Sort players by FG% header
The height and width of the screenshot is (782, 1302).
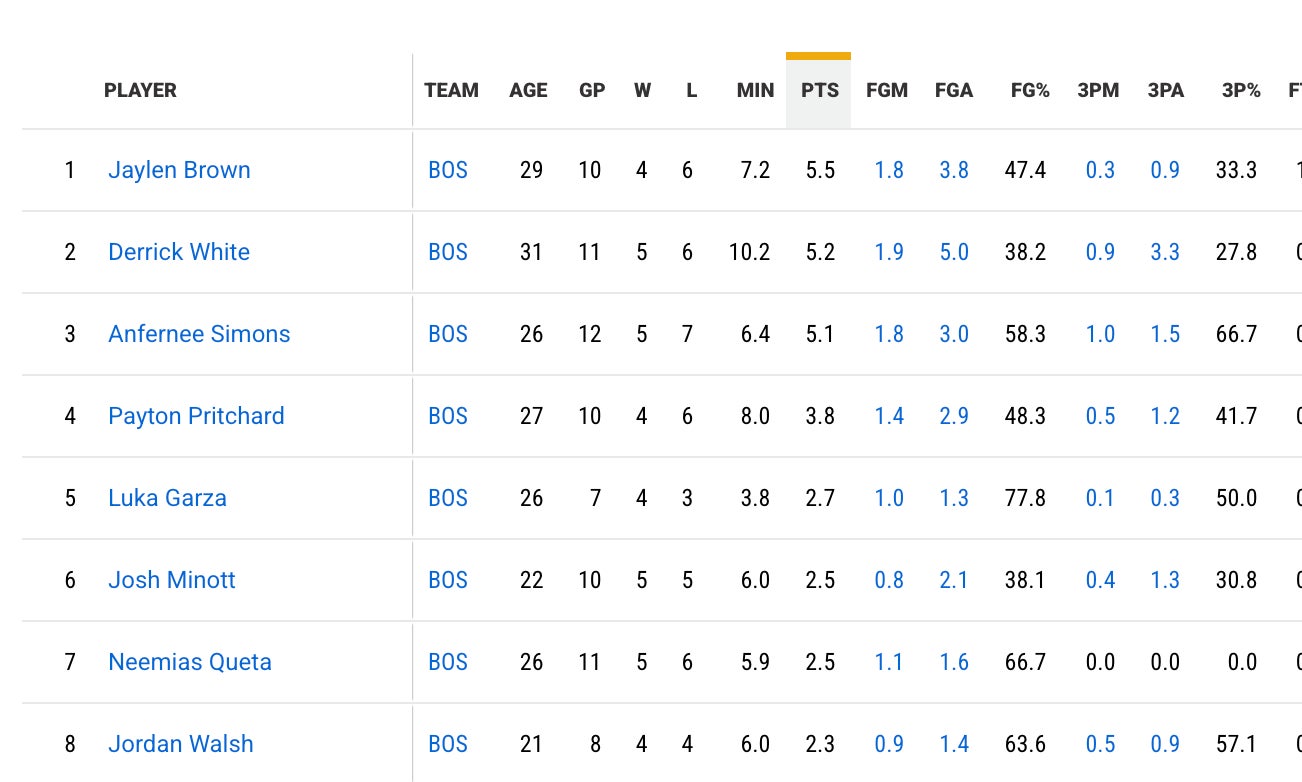1030,90
